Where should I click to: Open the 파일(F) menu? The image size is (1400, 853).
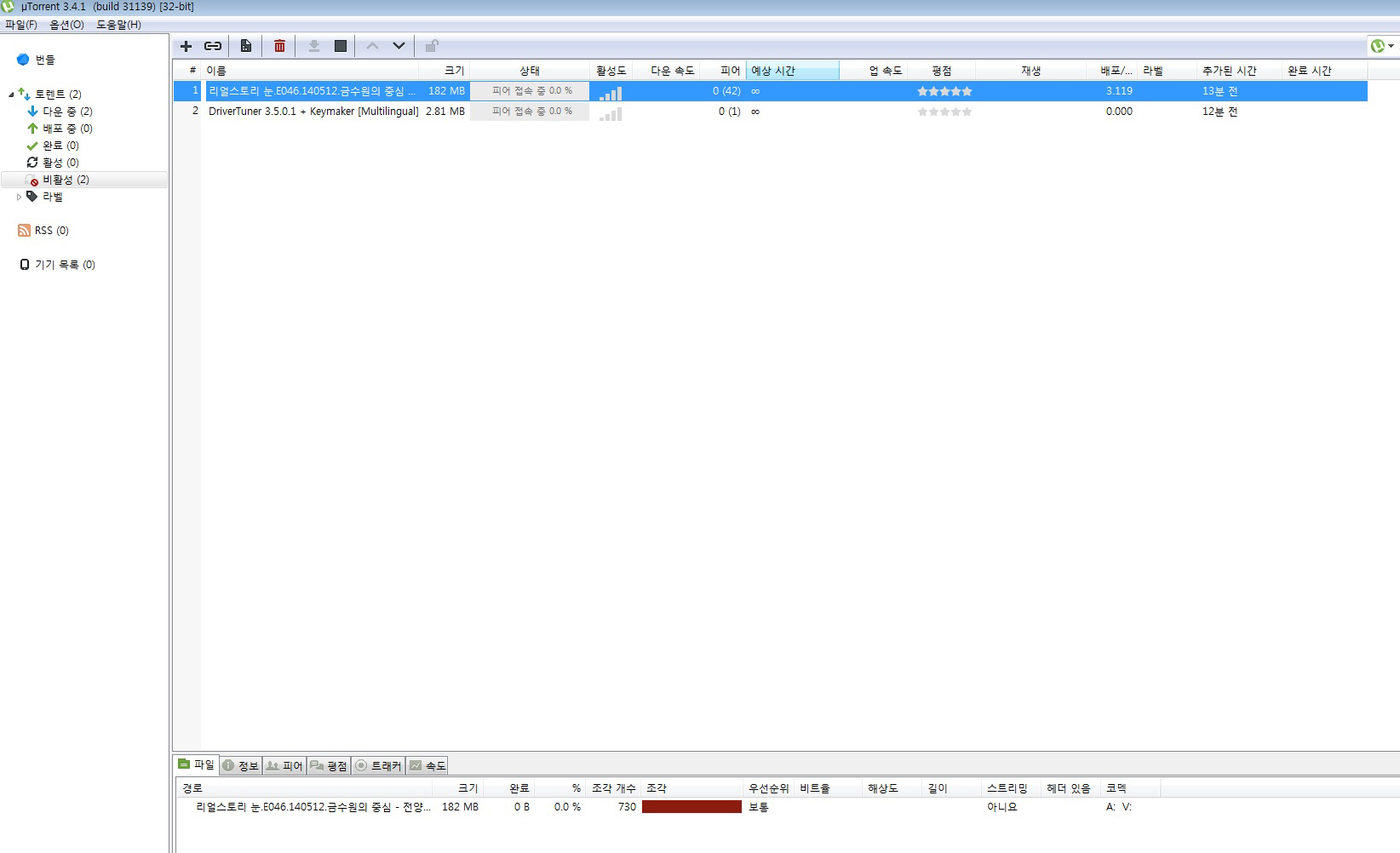click(21, 25)
